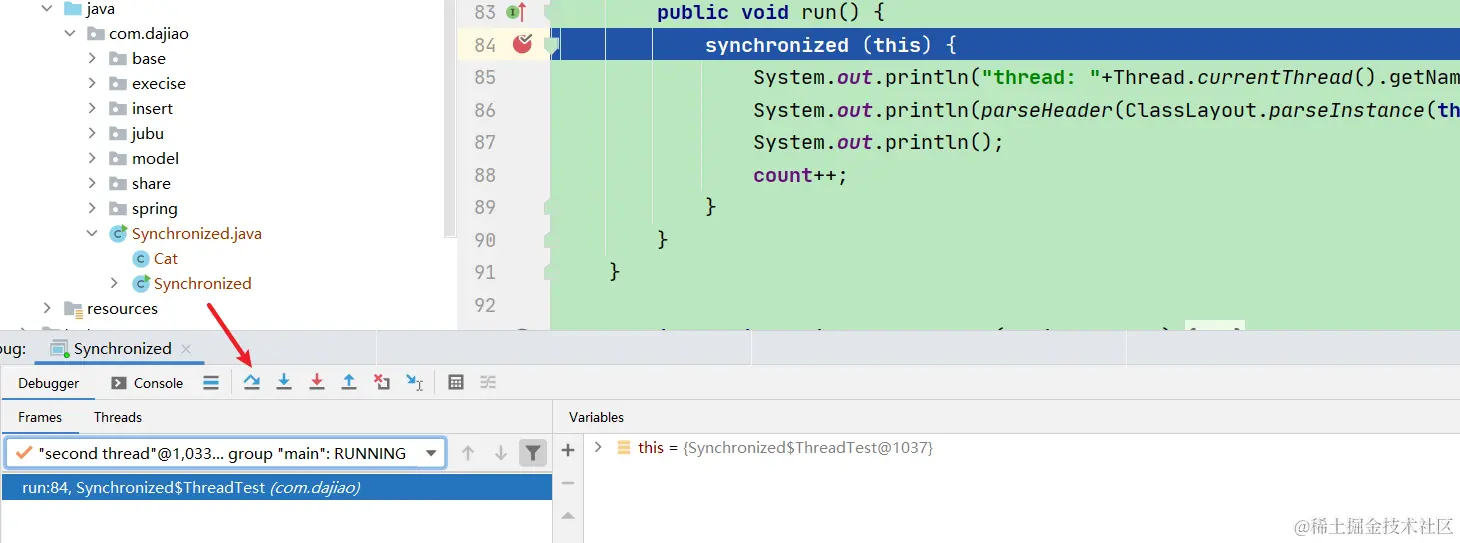
Task: Select the Synchronized debug tab
Action: click(122, 348)
